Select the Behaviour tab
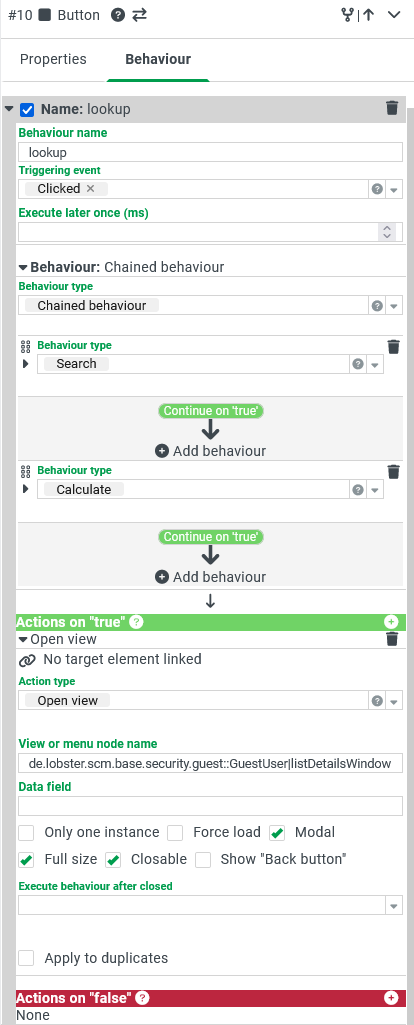Image resolution: width=414 pixels, height=1025 pixels. tap(158, 59)
